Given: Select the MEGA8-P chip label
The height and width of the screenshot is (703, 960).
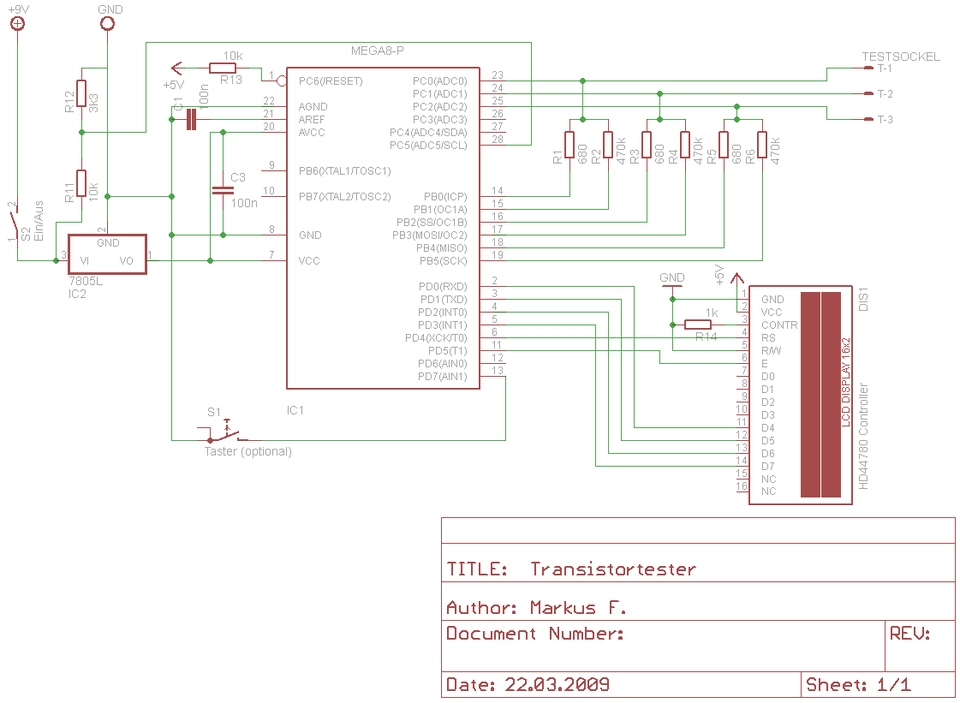Looking at the screenshot, I should 377,51.
